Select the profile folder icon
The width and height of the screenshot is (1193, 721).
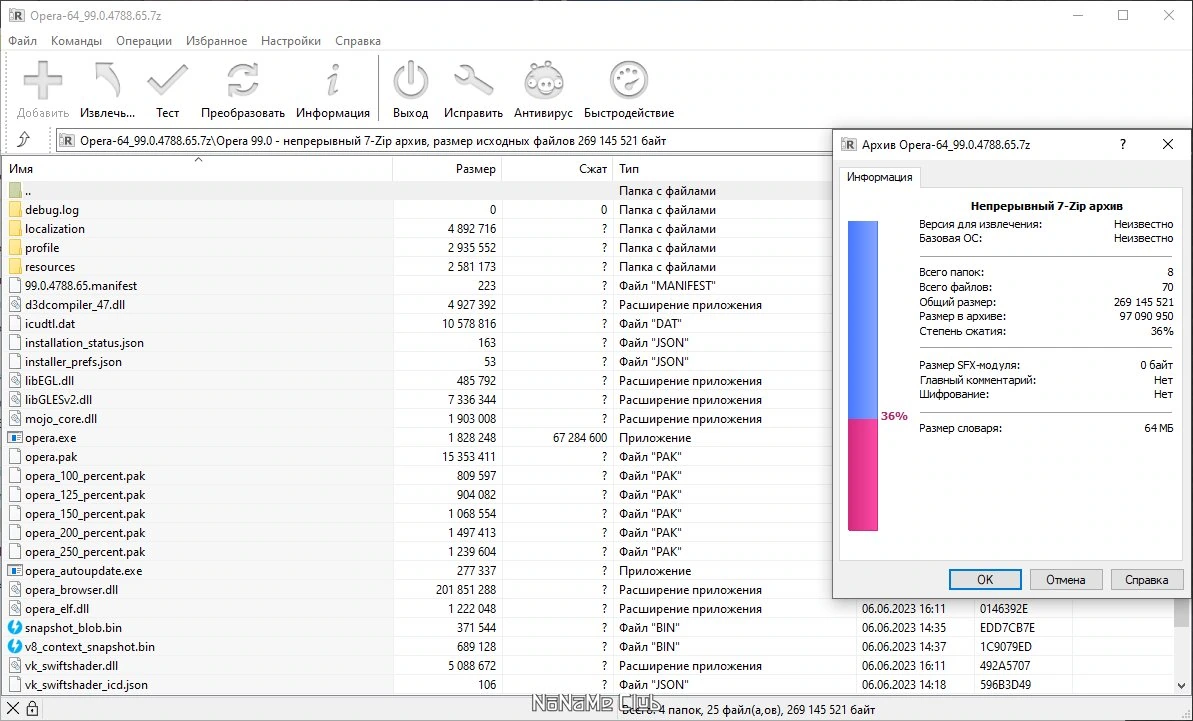(x=15, y=248)
